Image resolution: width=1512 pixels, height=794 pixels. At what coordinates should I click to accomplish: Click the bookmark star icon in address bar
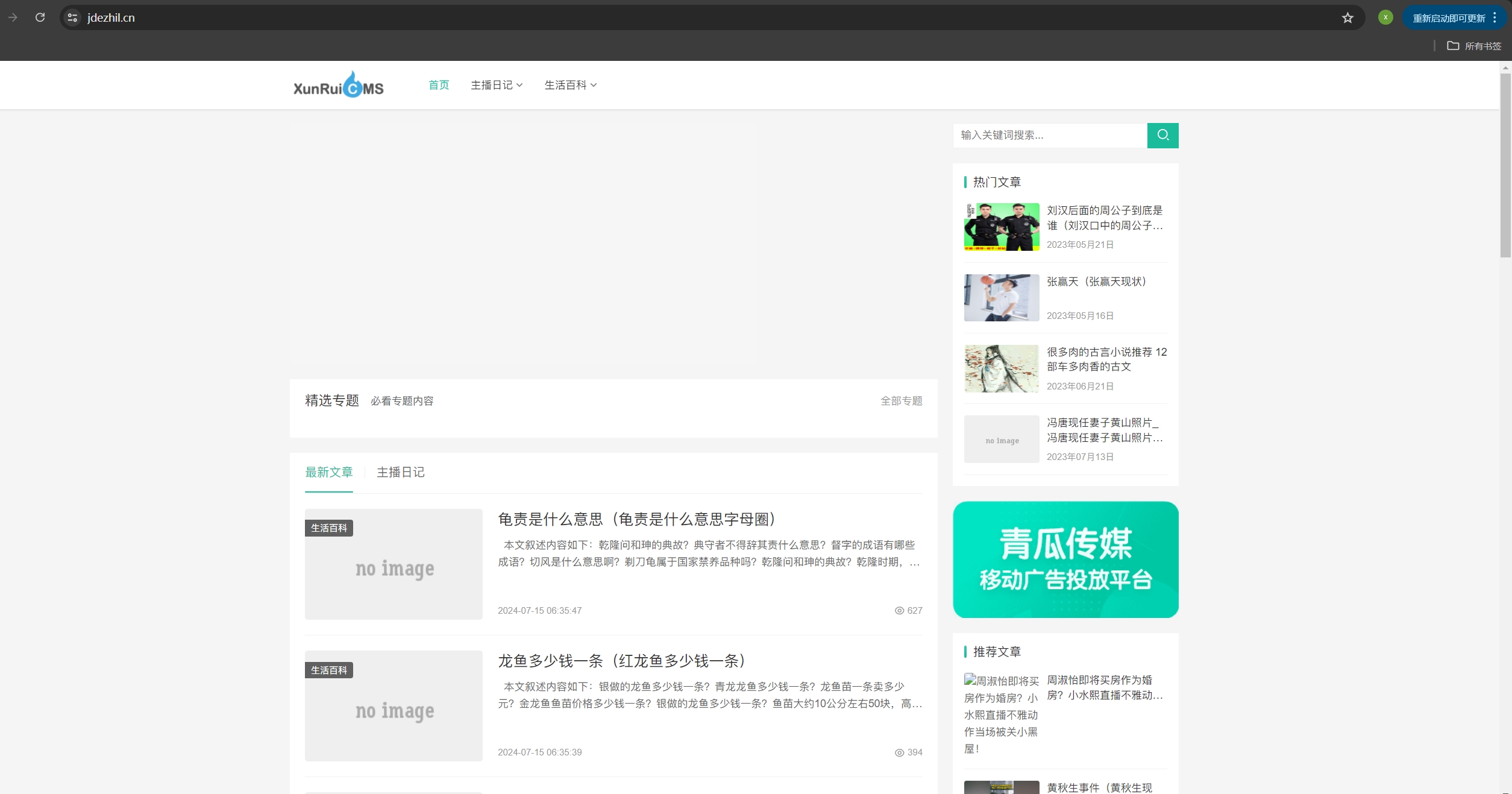[x=1347, y=18]
